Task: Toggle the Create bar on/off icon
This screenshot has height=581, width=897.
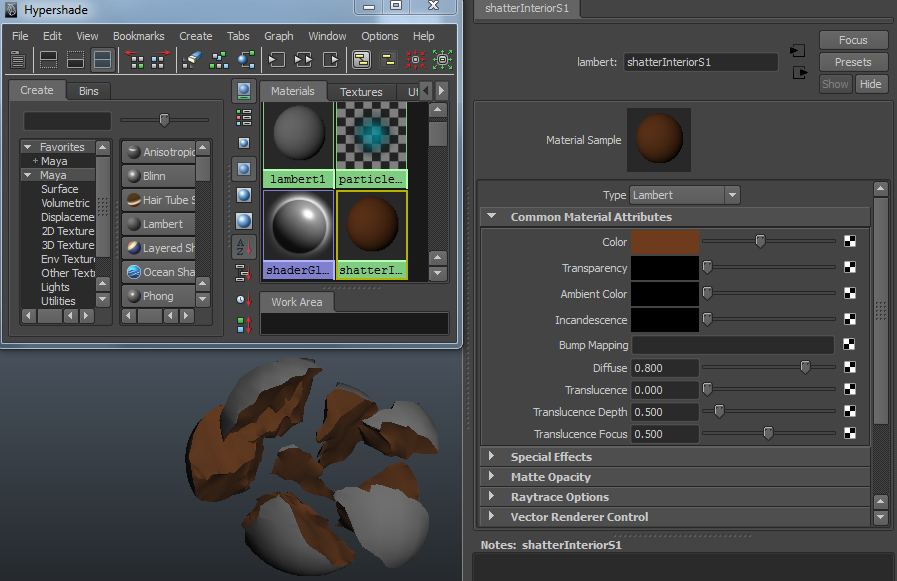Action: click(17, 60)
